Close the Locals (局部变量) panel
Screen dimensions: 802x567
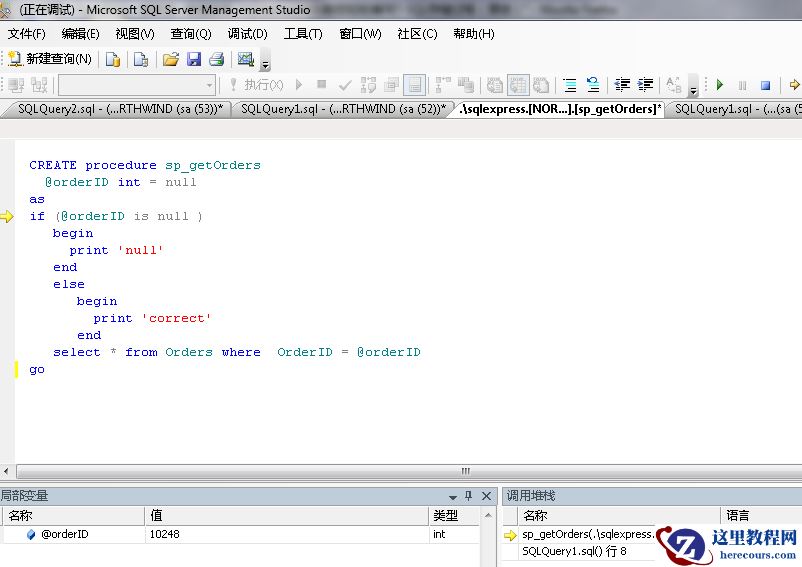pyautogui.click(x=486, y=496)
